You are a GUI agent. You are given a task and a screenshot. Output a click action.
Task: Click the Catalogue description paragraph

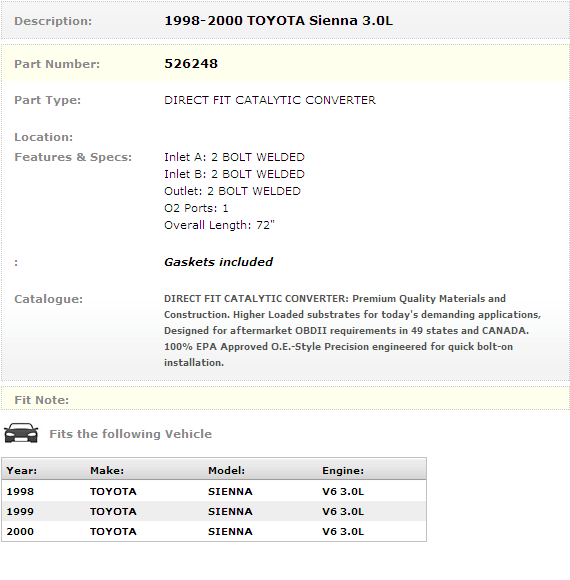click(352, 330)
